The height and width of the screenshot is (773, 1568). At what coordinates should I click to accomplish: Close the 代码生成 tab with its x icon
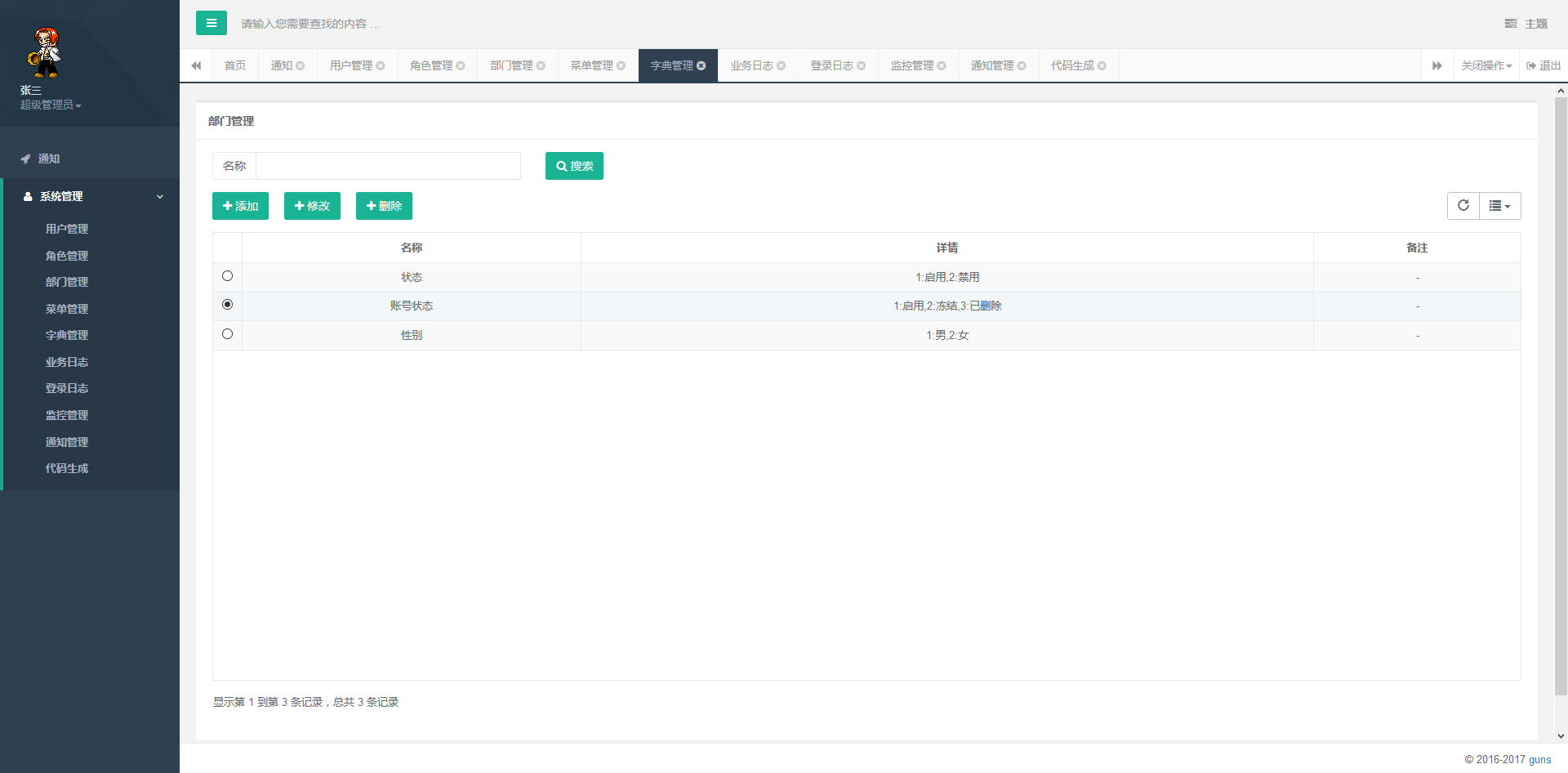[1102, 66]
